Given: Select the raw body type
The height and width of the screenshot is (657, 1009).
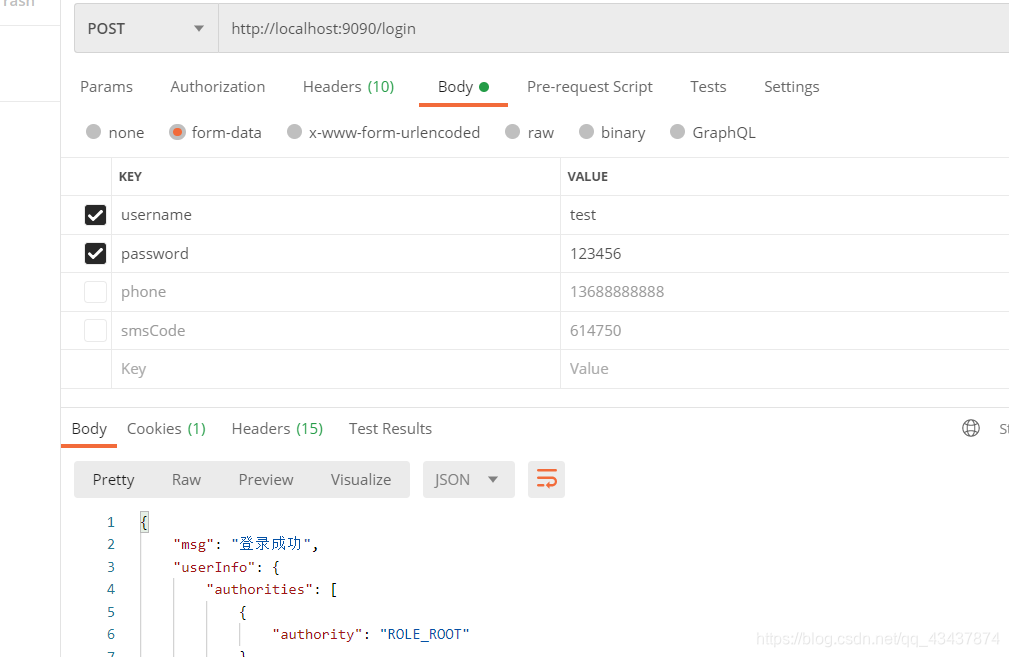Looking at the screenshot, I should pos(530,133).
